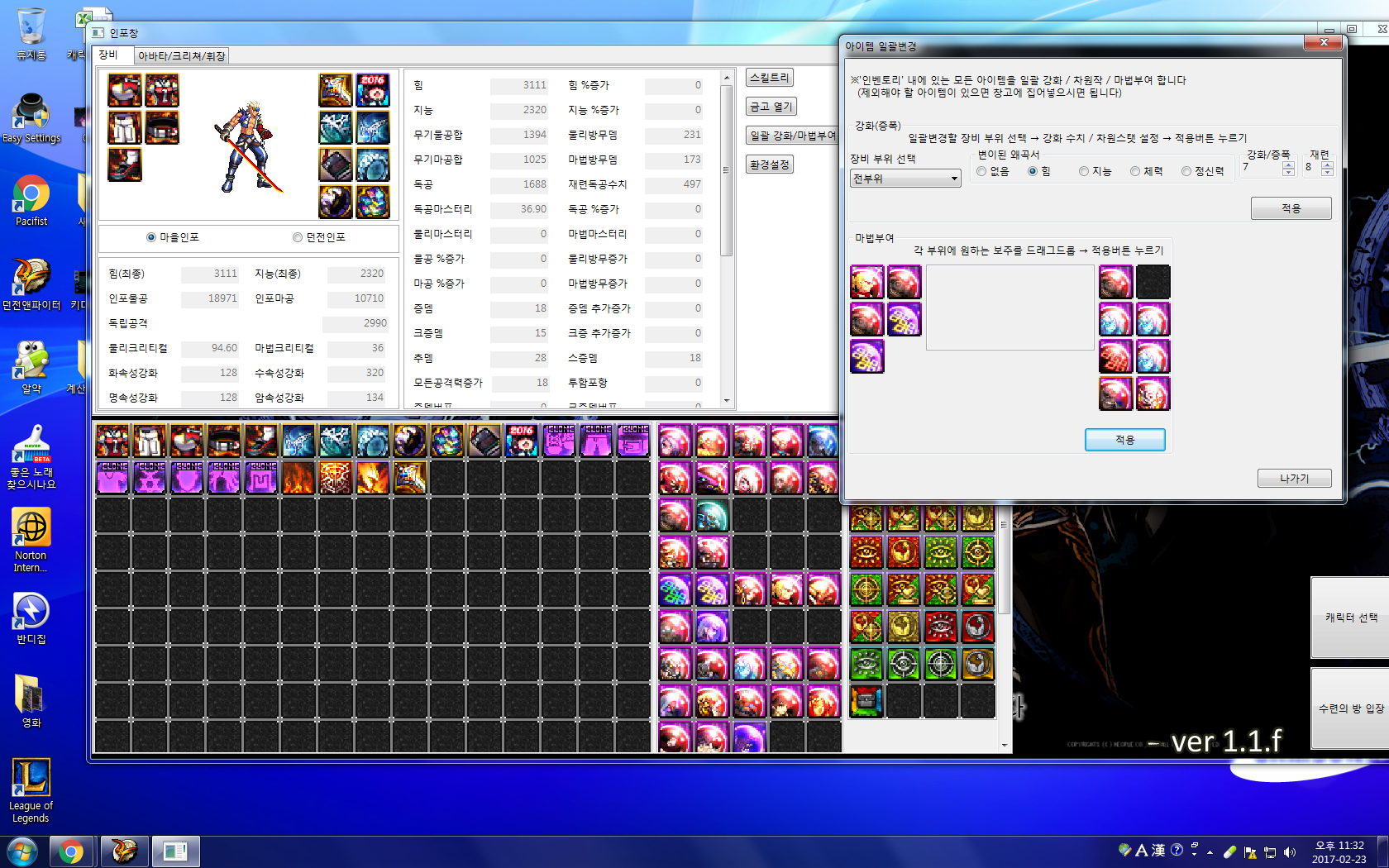Click the 수련의 방 입장 button
This screenshot has width=1389, height=868.
click(x=1350, y=708)
